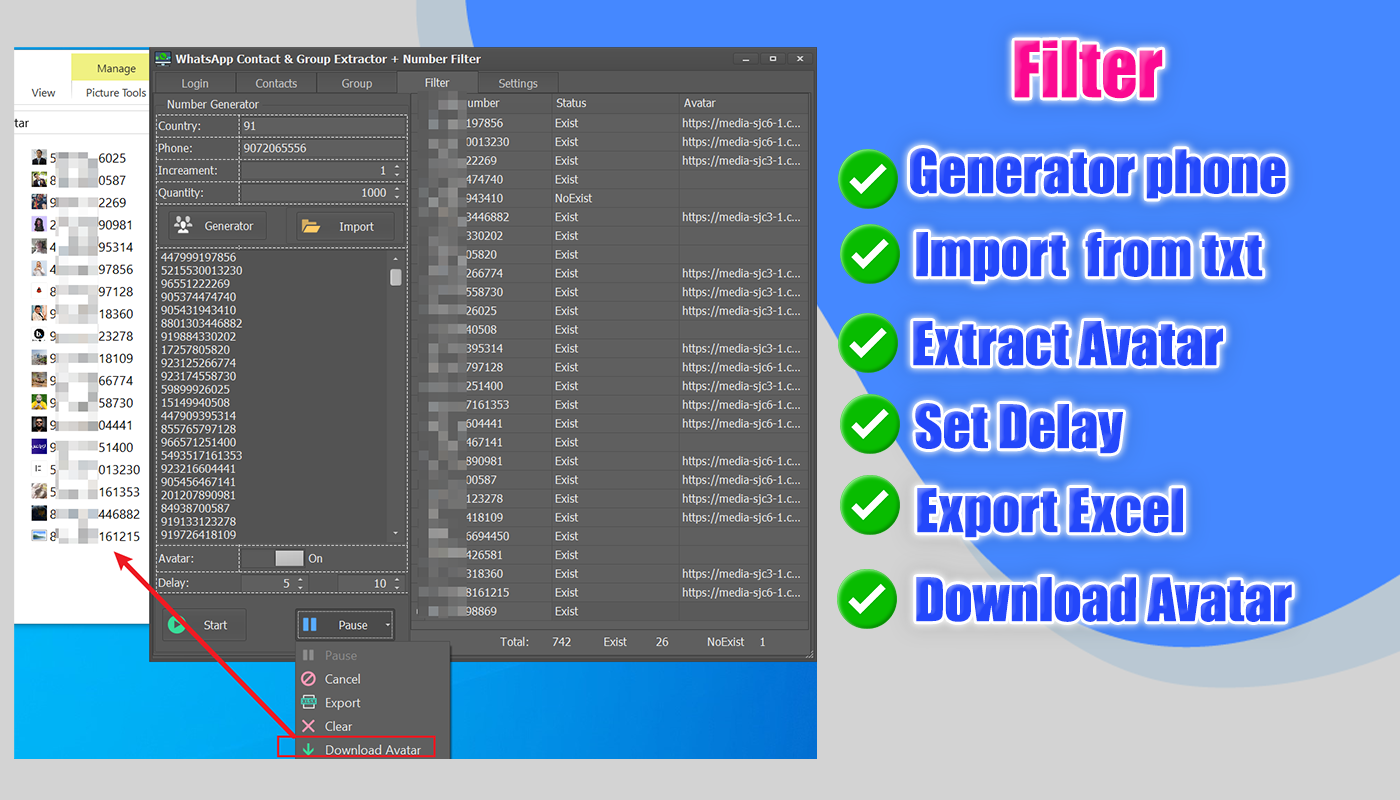The width and height of the screenshot is (1400, 800).
Task: Pick the Explorer file ending 90981
Action: click(82, 225)
